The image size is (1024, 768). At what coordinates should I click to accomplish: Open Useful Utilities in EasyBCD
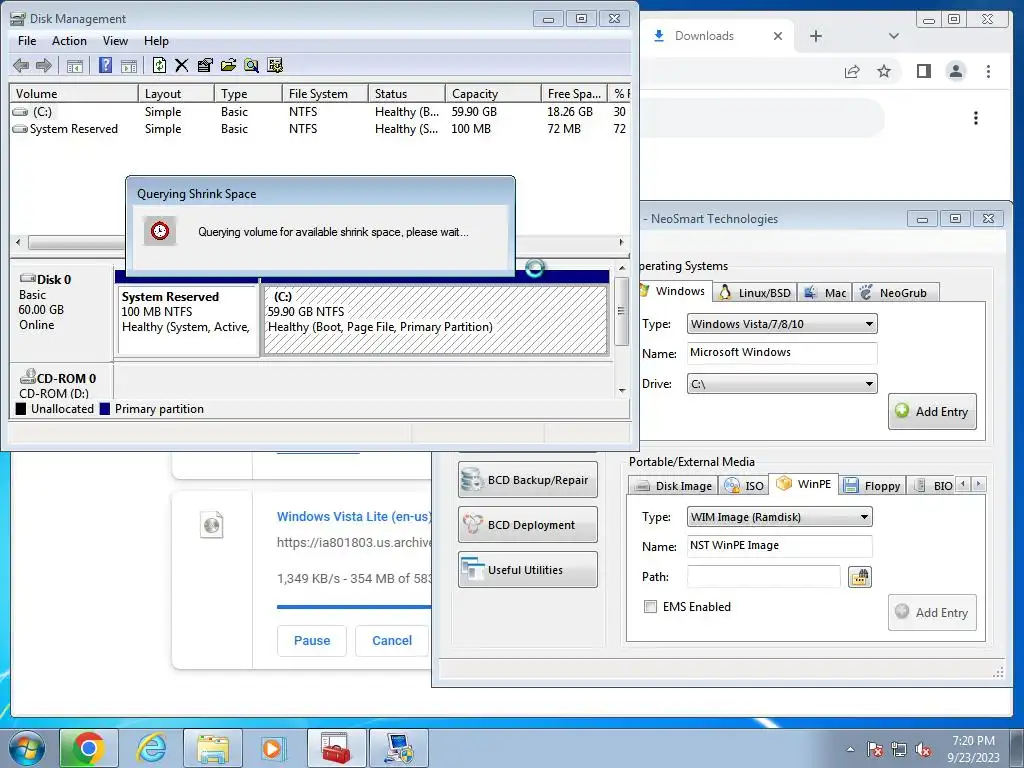click(x=528, y=570)
